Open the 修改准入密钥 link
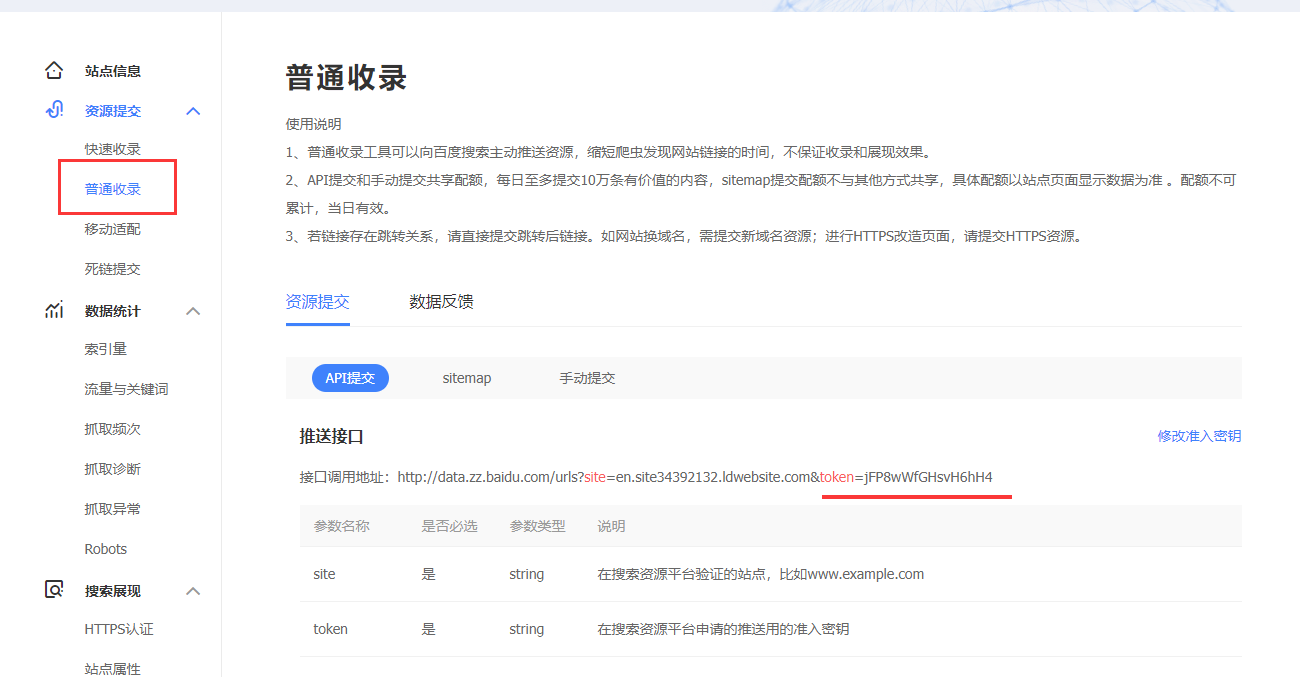The height and width of the screenshot is (677, 1300). 1199,435
